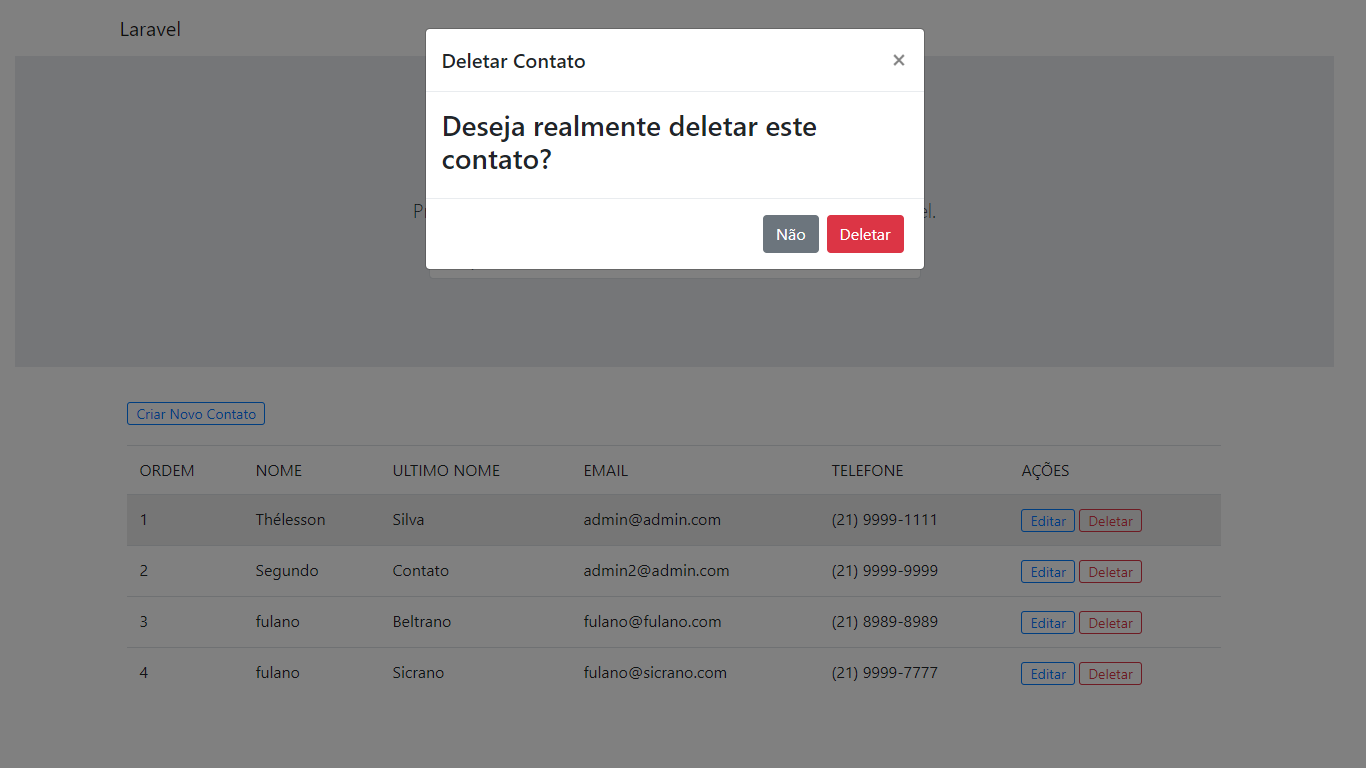This screenshot has width=1366, height=768.
Task: Click email admin@admin.com
Action: (x=652, y=520)
